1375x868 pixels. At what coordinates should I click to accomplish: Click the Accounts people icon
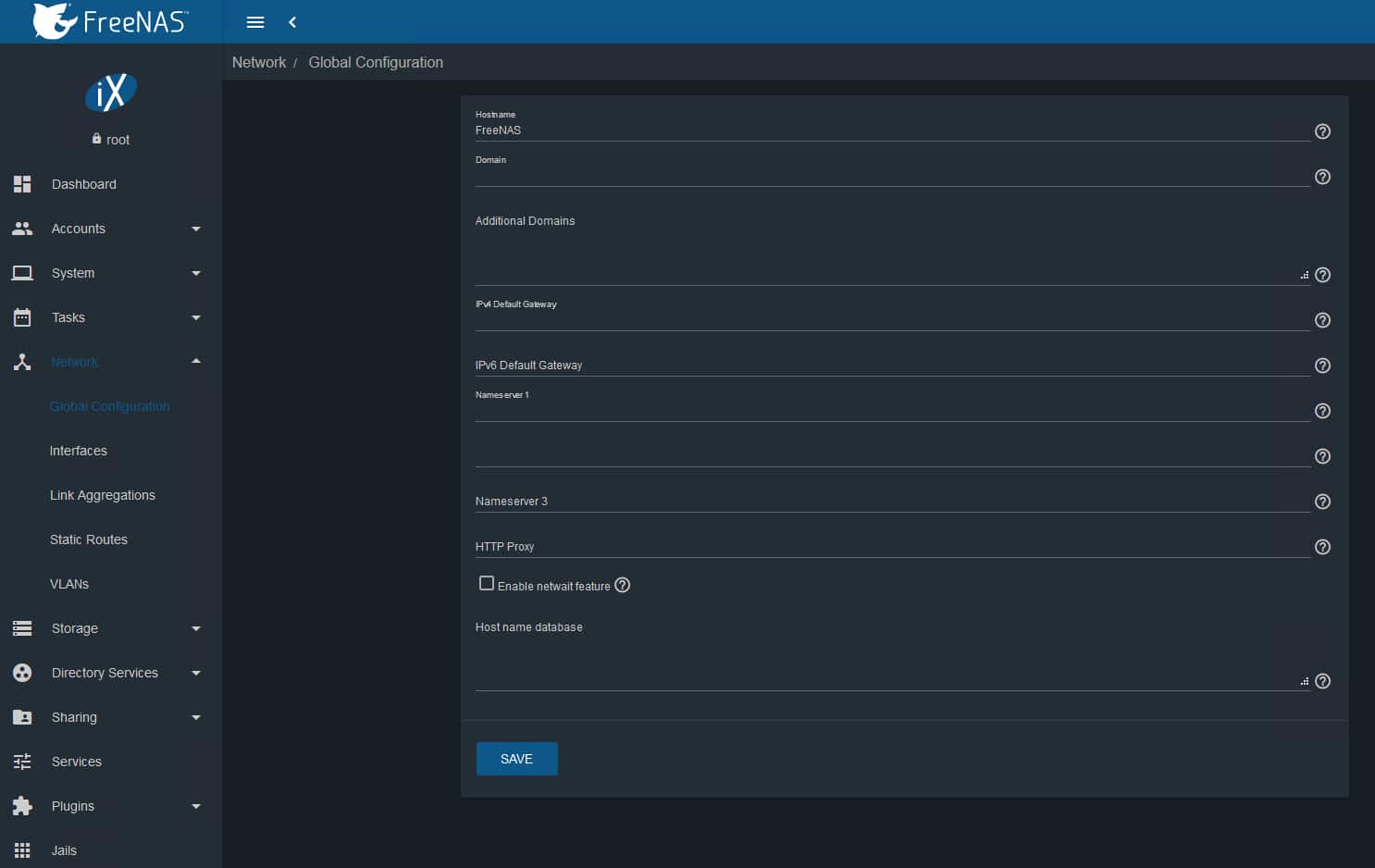click(22, 229)
